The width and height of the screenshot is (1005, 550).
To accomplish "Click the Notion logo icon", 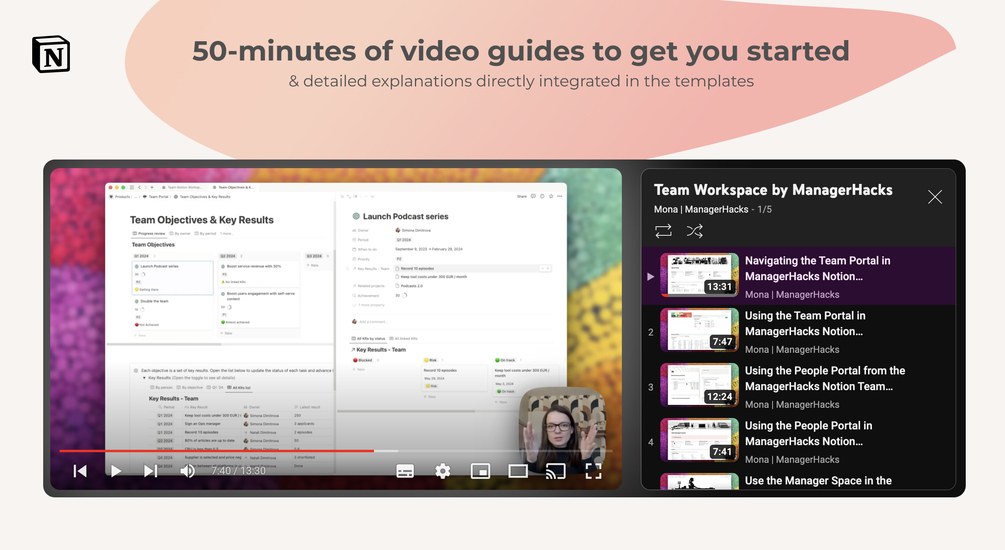I will pyautogui.click(x=51, y=54).
